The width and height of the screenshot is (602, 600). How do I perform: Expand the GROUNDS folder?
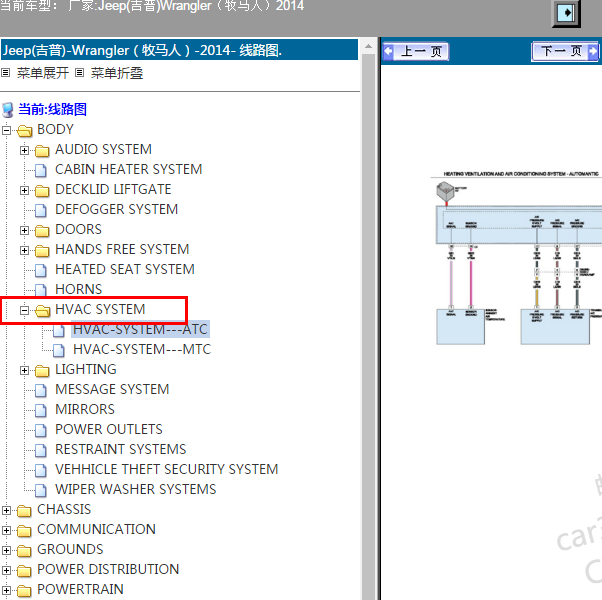[x=6, y=550]
